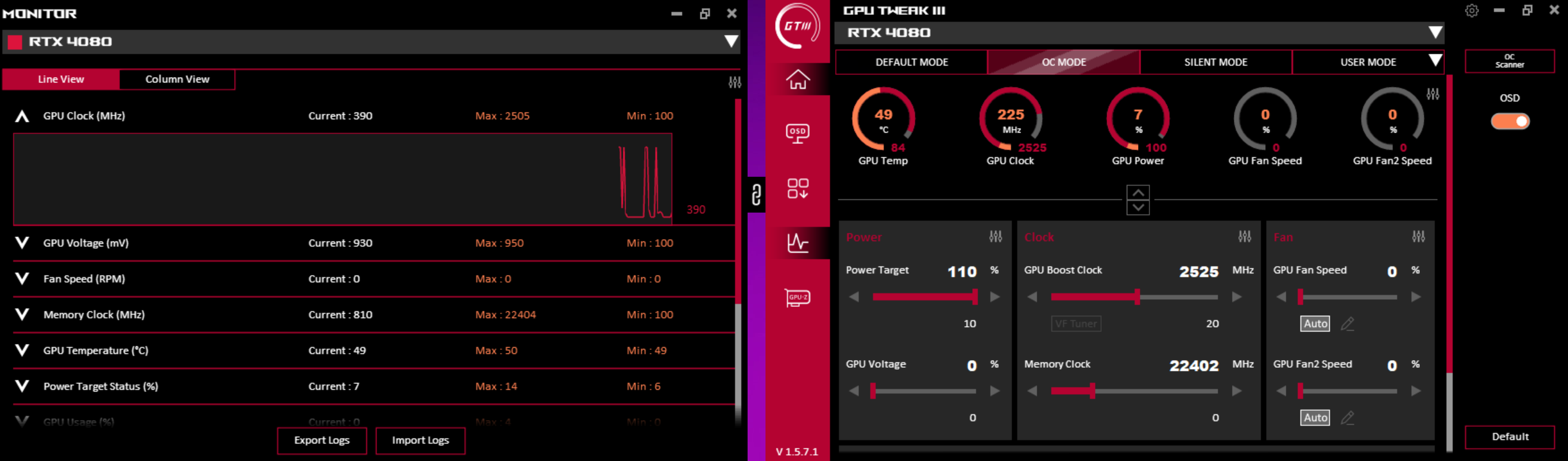Image resolution: width=1568 pixels, height=461 pixels.
Task: Open RTX 4080 dropdown in Monitor window
Action: click(731, 41)
